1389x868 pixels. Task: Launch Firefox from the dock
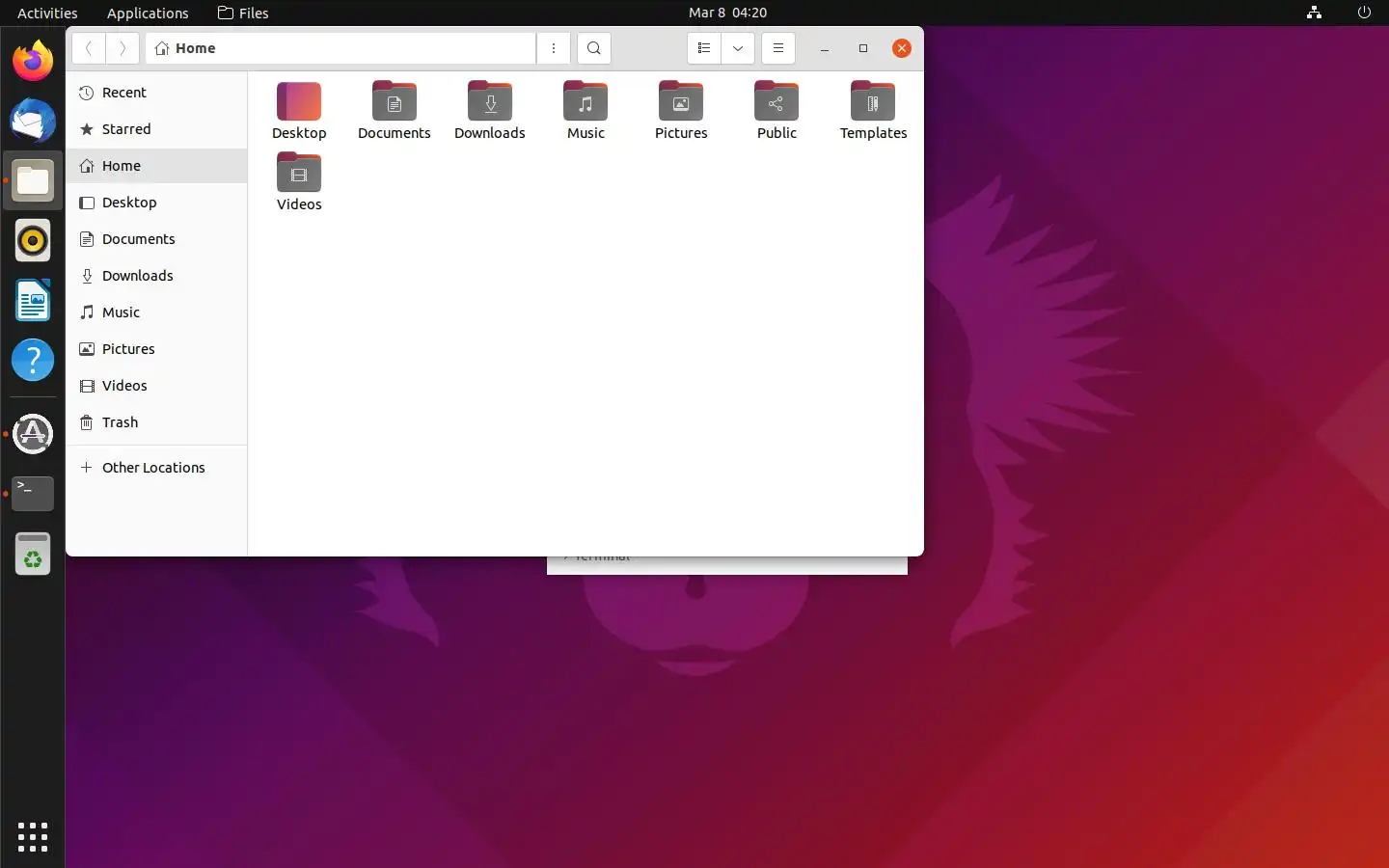33,61
